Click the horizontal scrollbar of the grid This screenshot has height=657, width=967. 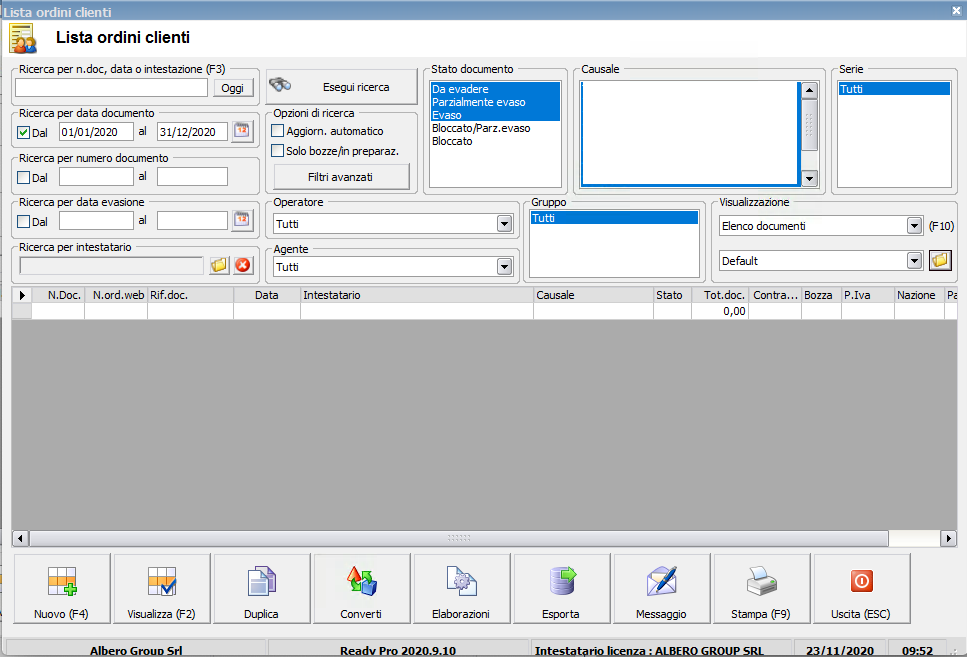459,538
